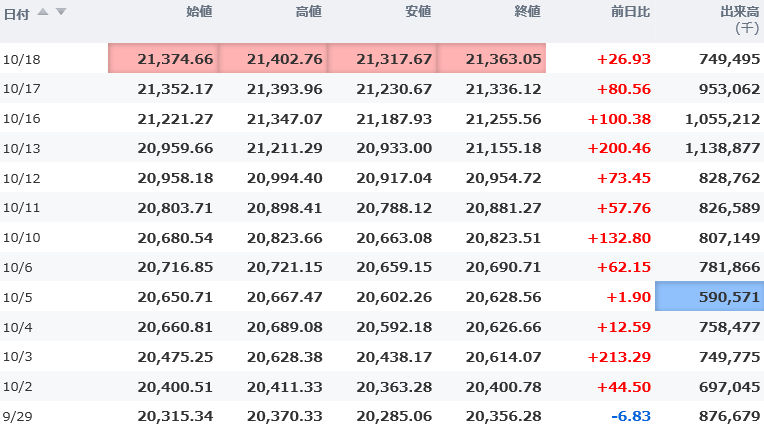Sort dates ascending with up arrow
This screenshot has height=430, width=764.
pos(45,11)
